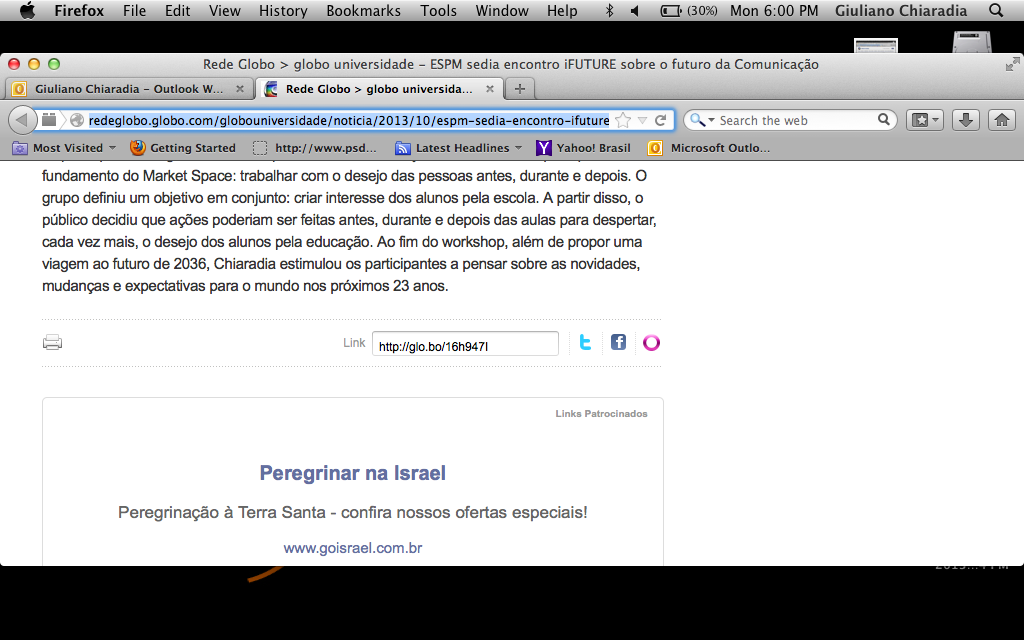1024x640 pixels.
Task: Reload the page using the refresh icon
Action: pos(660,120)
